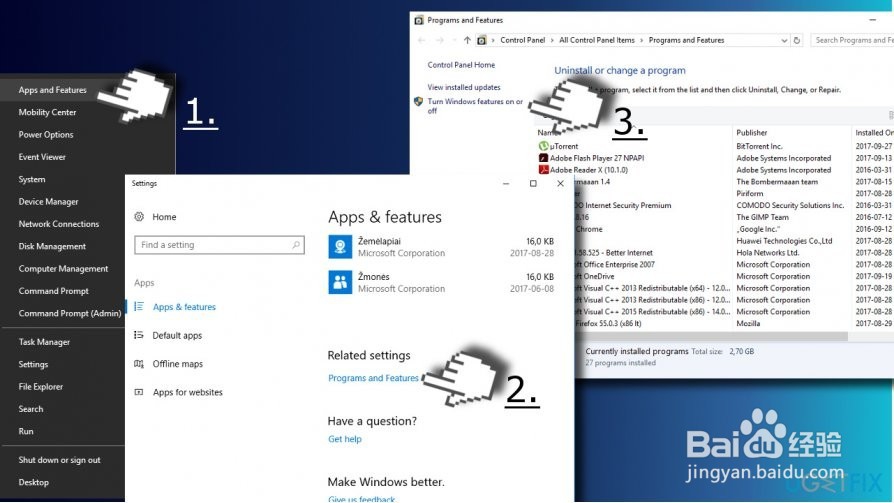Click Control Panel breadcrumb
894x503 pixels.
(x=523, y=40)
